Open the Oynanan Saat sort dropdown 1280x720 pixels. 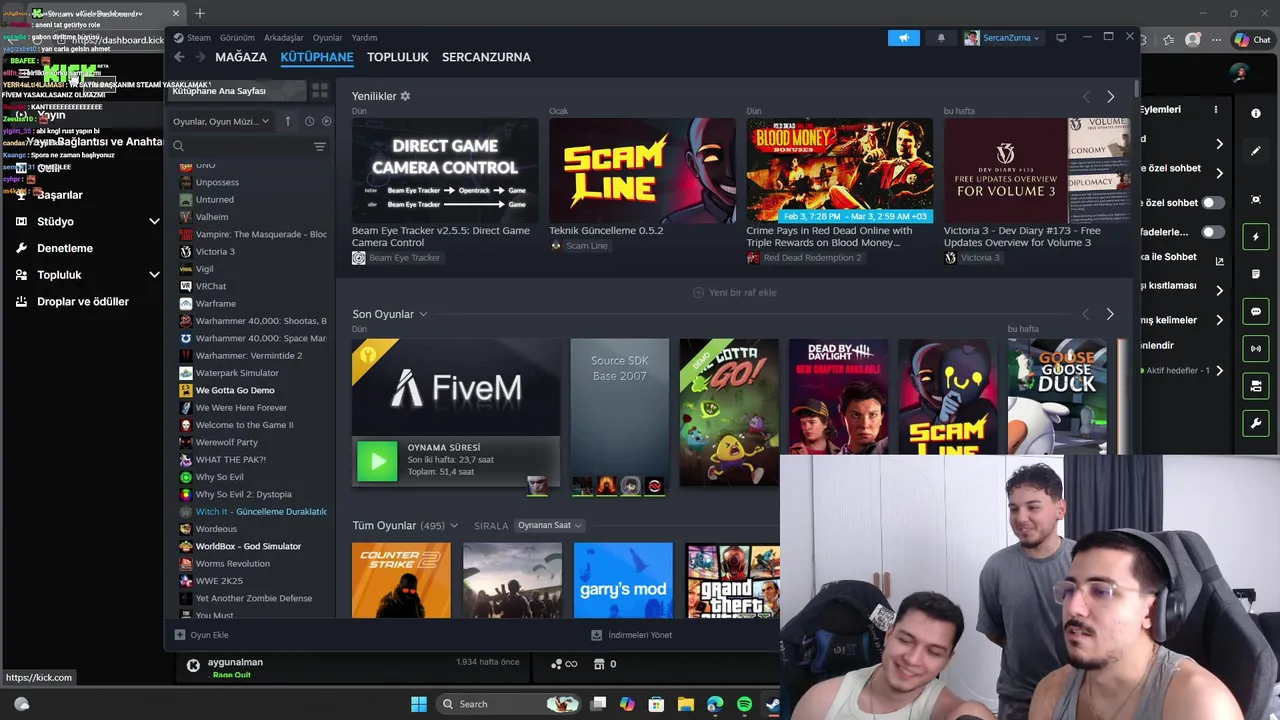click(x=549, y=526)
